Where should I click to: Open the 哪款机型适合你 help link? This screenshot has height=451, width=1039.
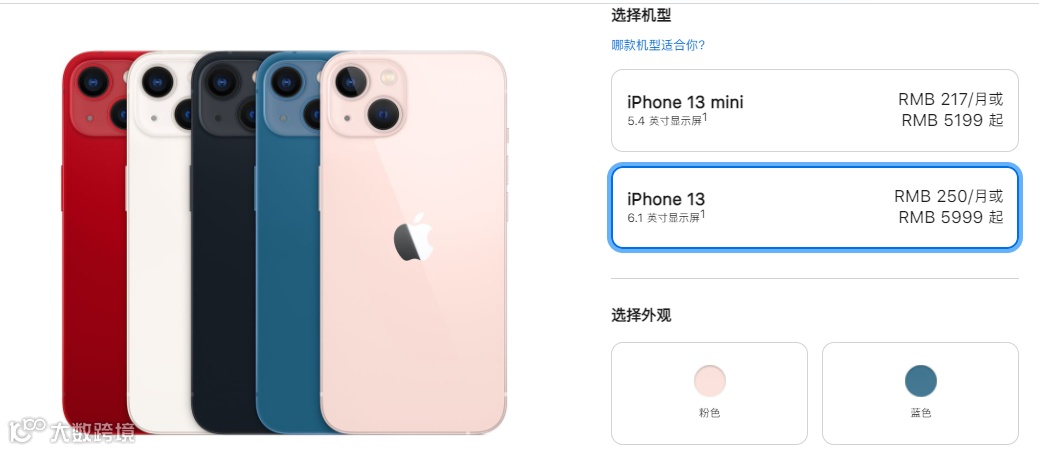(658, 45)
